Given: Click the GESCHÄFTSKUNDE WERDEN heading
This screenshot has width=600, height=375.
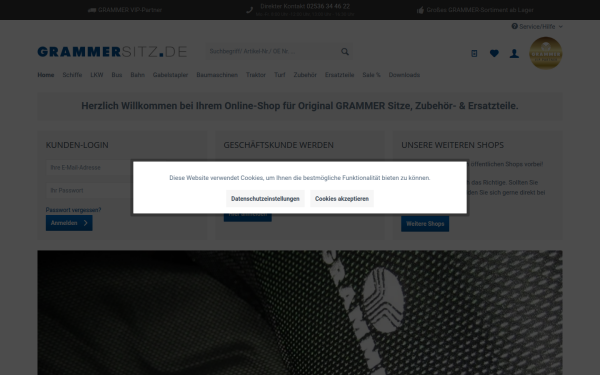Looking at the screenshot, I should point(278,145).
